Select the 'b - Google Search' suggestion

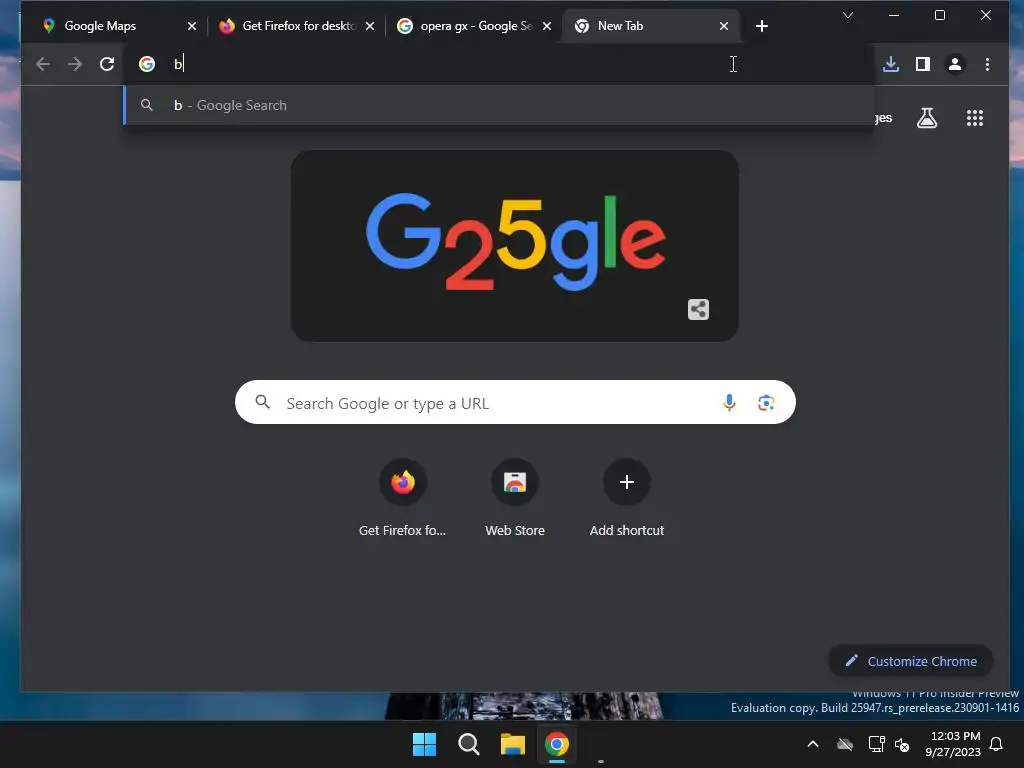(499, 105)
